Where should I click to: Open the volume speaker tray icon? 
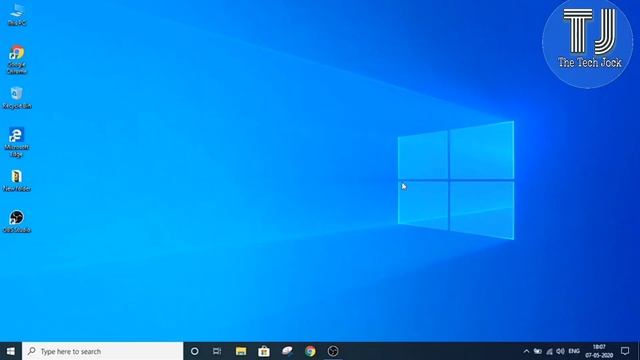(x=560, y=351)
